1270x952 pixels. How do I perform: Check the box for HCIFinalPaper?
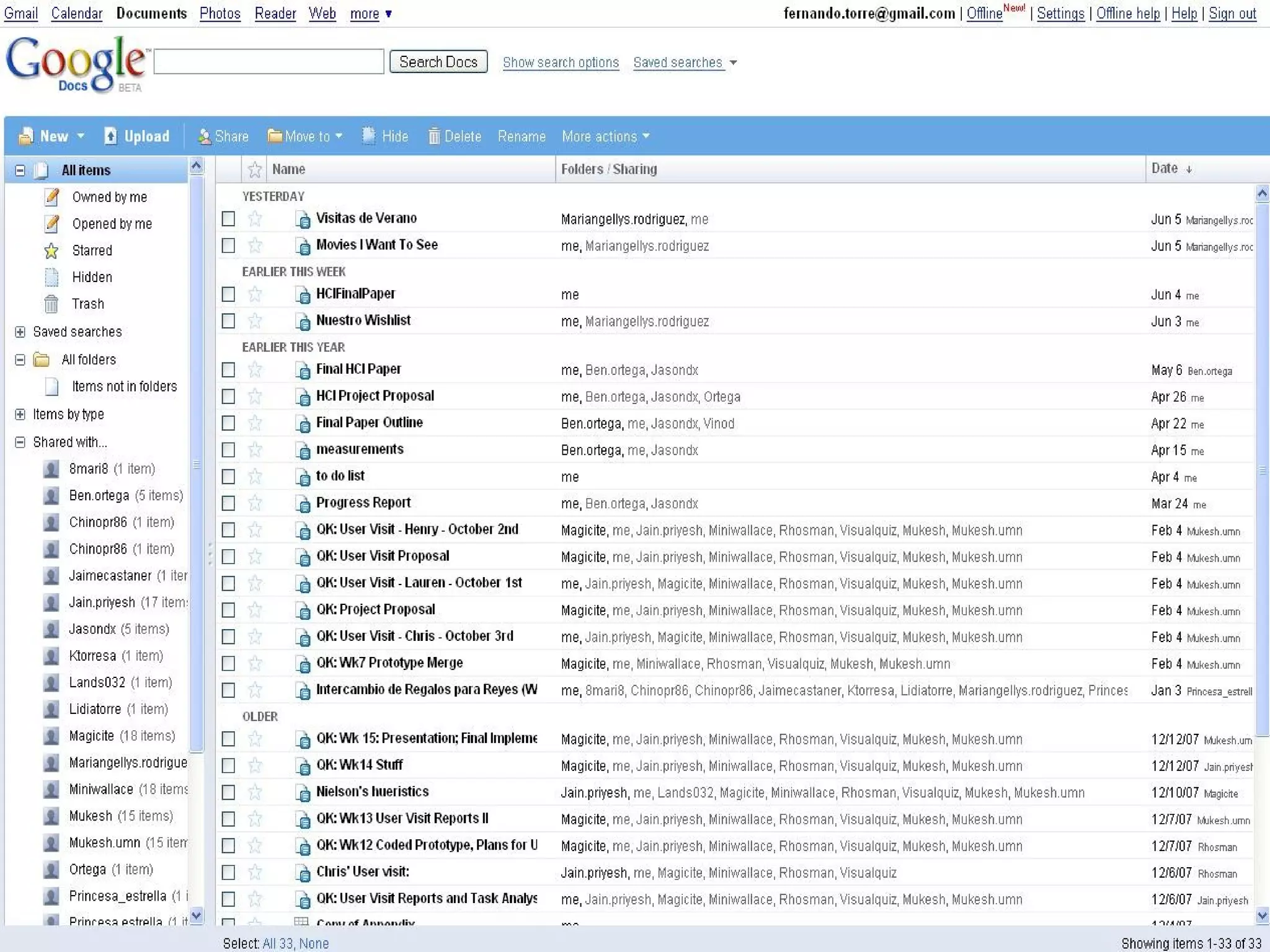[x=228, y=294]
